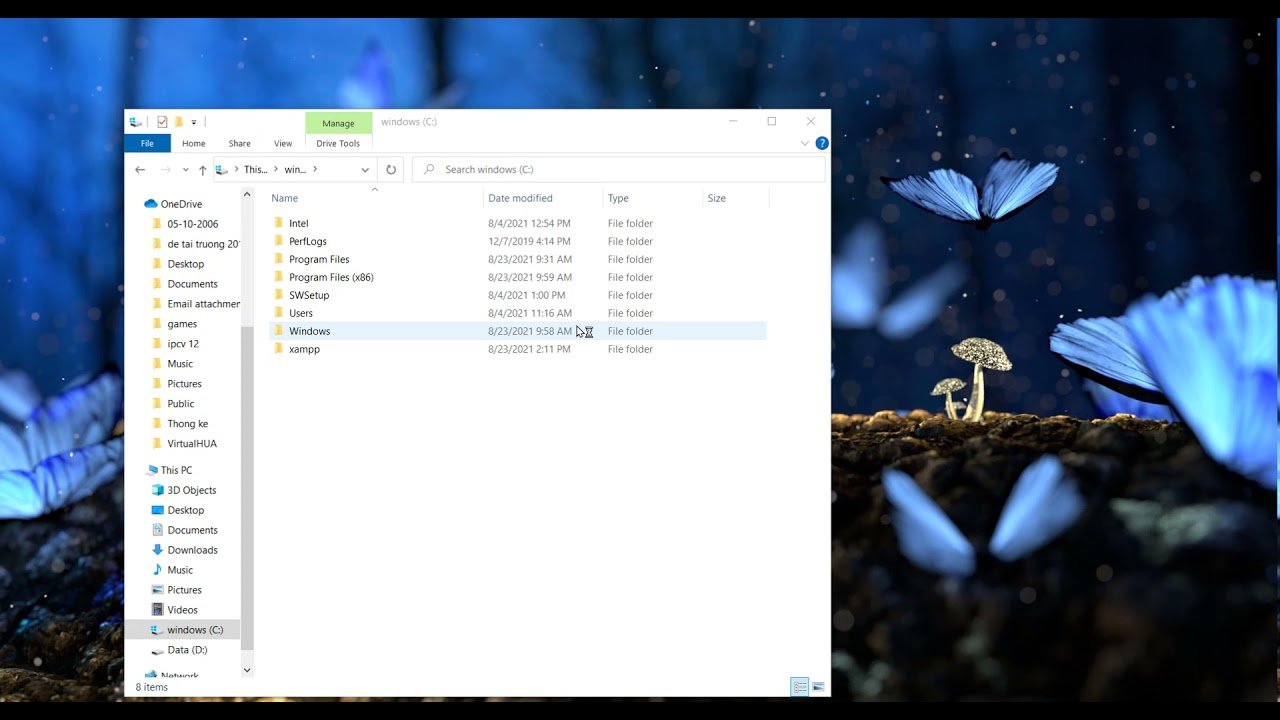Open the Share ribbon tab
1280x720 pixels.
(240, 144)
